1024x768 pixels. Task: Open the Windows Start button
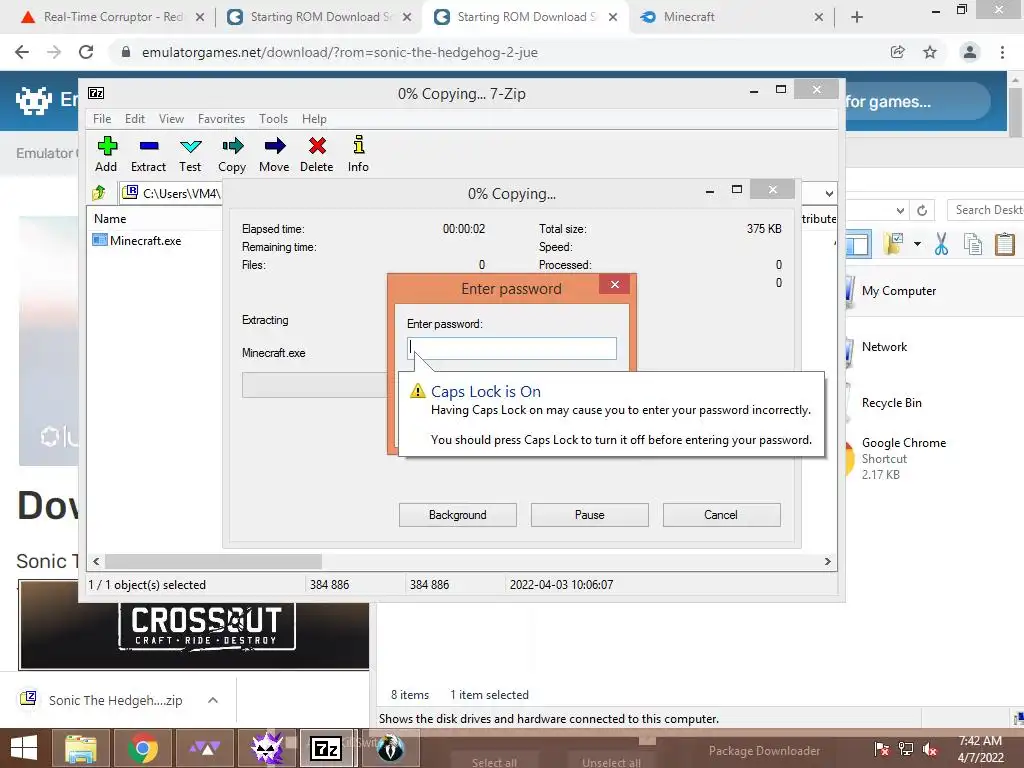click(24, 748)
